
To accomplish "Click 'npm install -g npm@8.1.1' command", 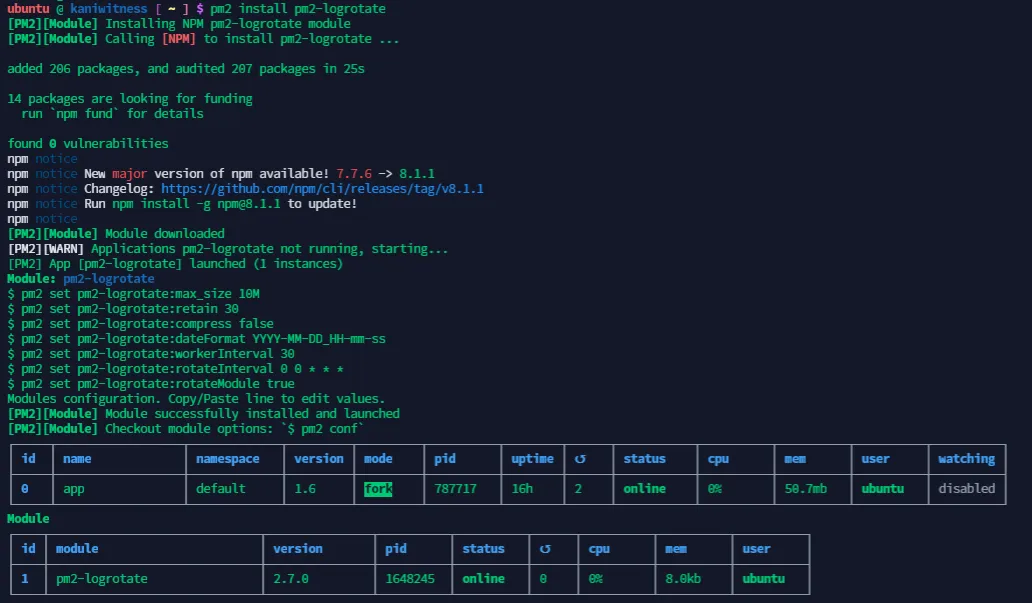I will [196, 204].
